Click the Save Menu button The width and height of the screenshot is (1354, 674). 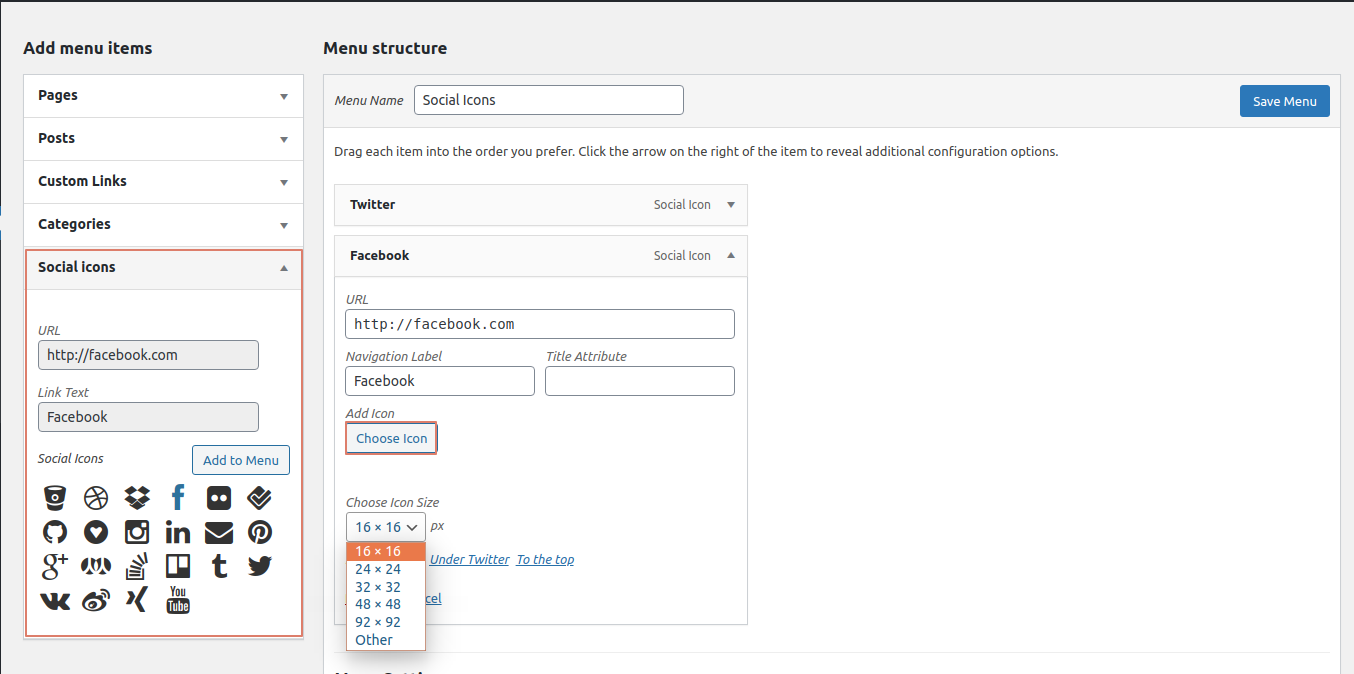(1285, 101)
